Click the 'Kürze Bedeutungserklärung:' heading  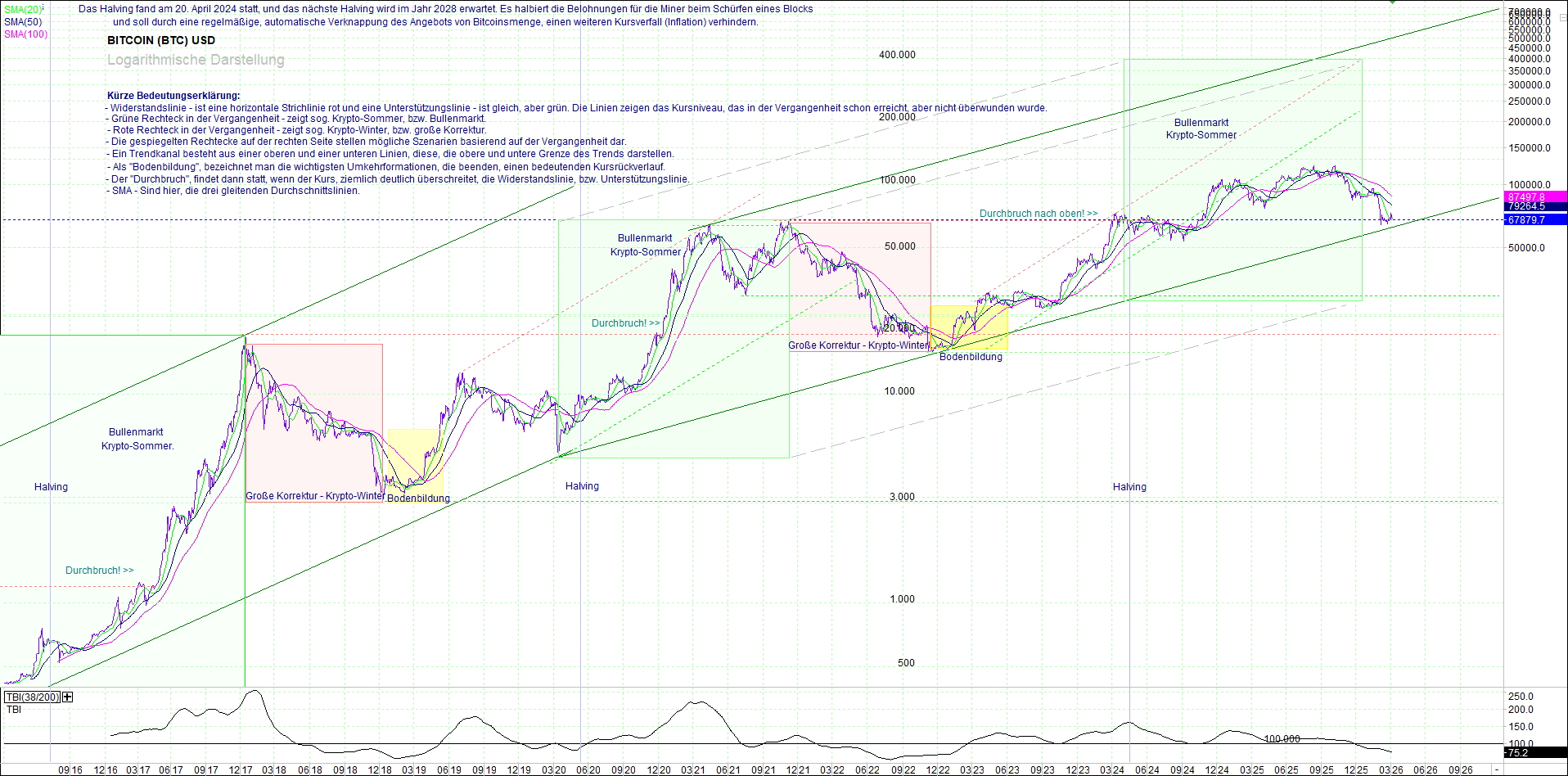tap(173, 96)
